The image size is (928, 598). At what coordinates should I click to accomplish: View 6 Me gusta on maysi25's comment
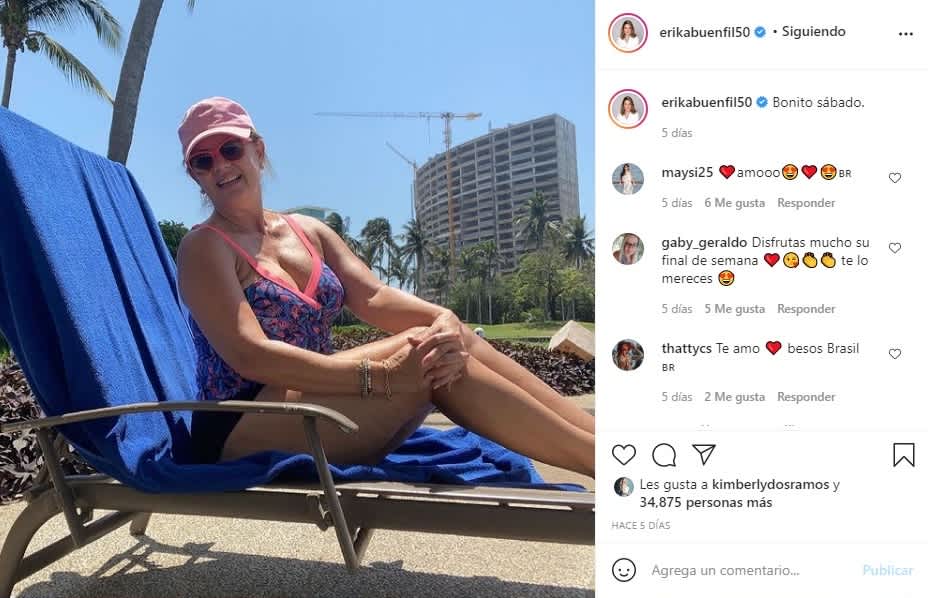pos(734,202)
